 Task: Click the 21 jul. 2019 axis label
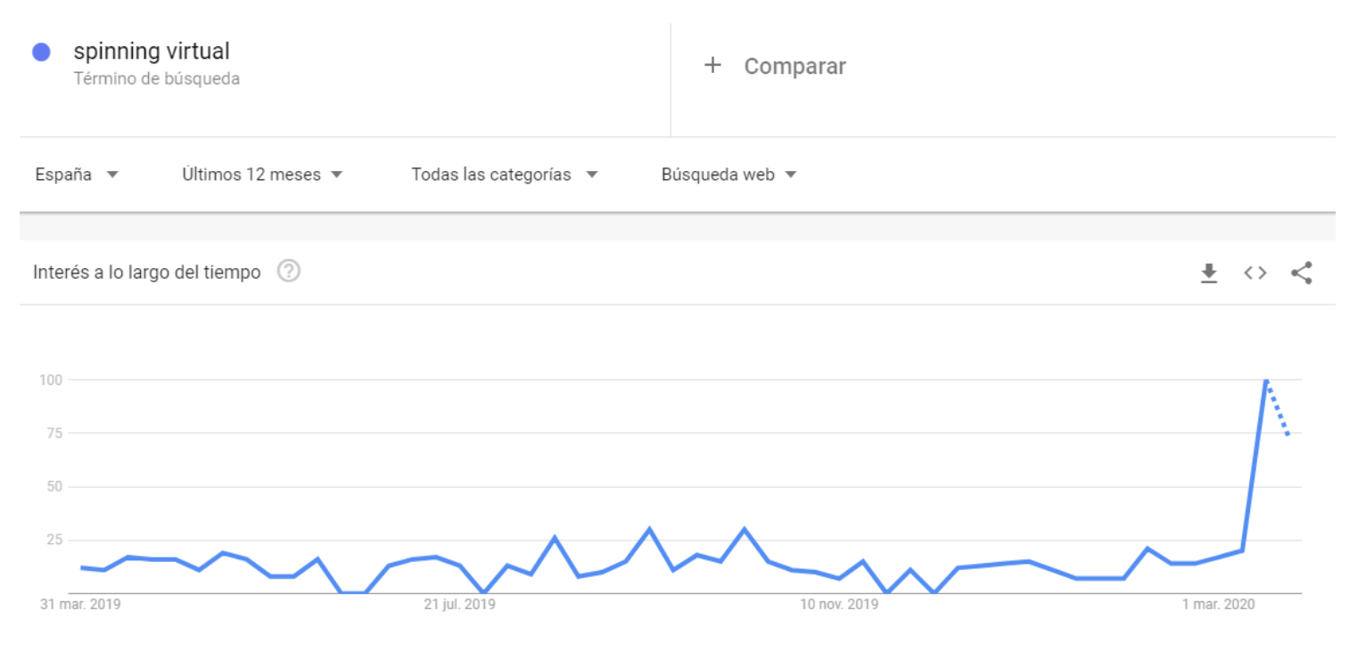[x=459, y=605]
